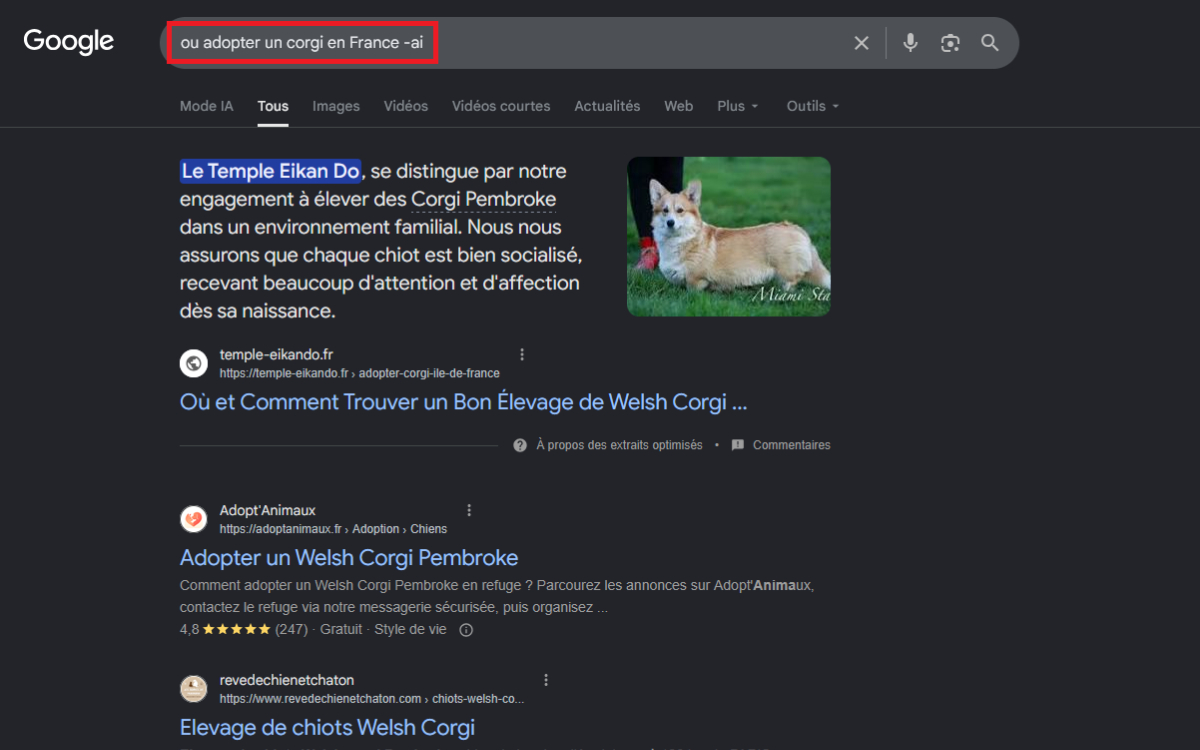Open image search using the camera lens icon

click(950, 43)
